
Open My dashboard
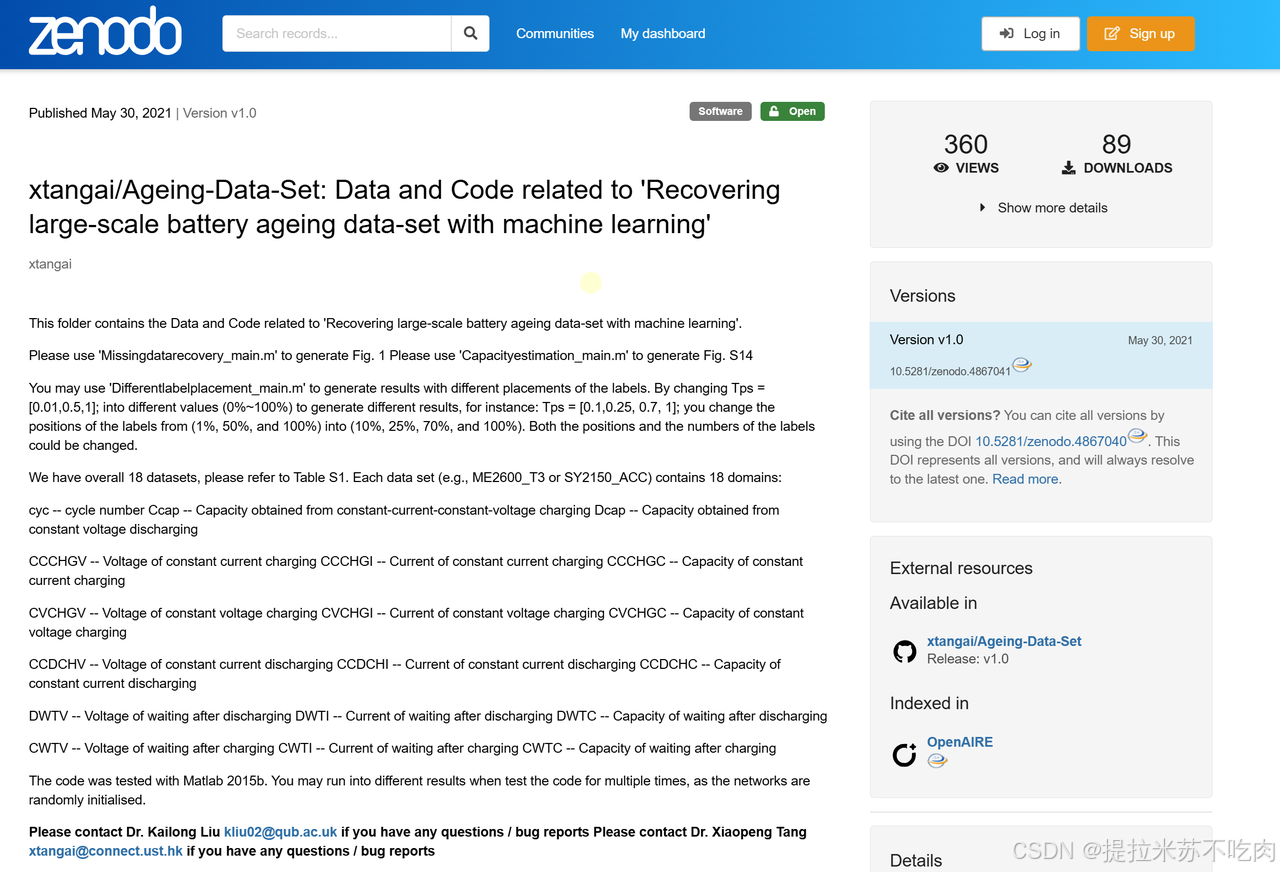[x=663, y=33]
